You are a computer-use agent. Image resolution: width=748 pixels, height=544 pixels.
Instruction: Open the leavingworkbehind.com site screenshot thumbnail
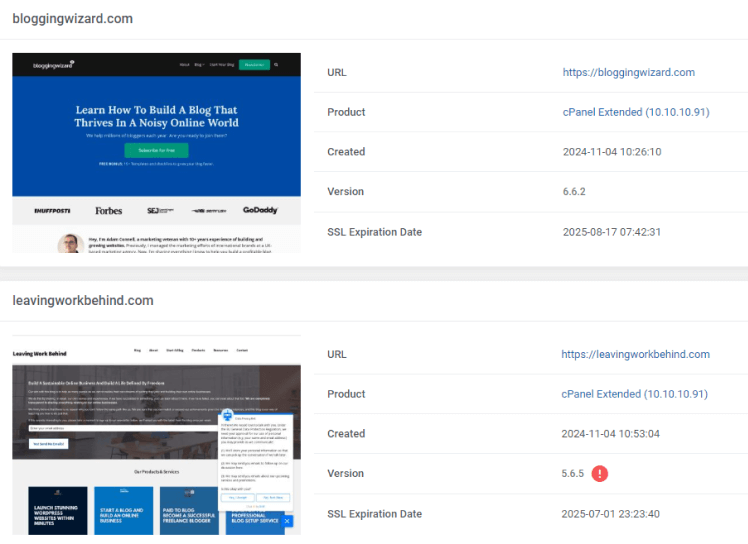point(156,435)
